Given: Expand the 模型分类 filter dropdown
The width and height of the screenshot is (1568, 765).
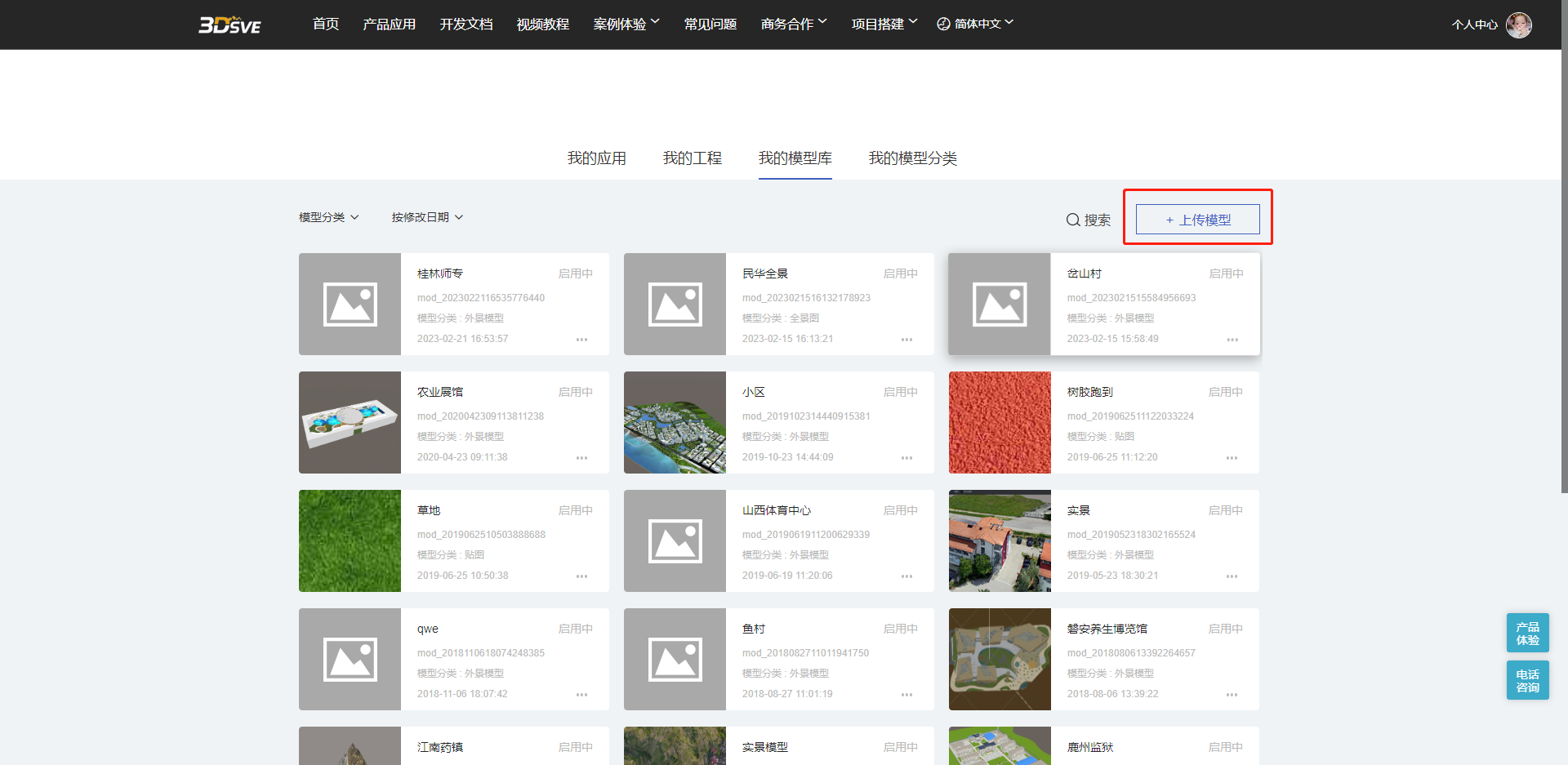Looking at the screenshot, I should pos(328,217).
